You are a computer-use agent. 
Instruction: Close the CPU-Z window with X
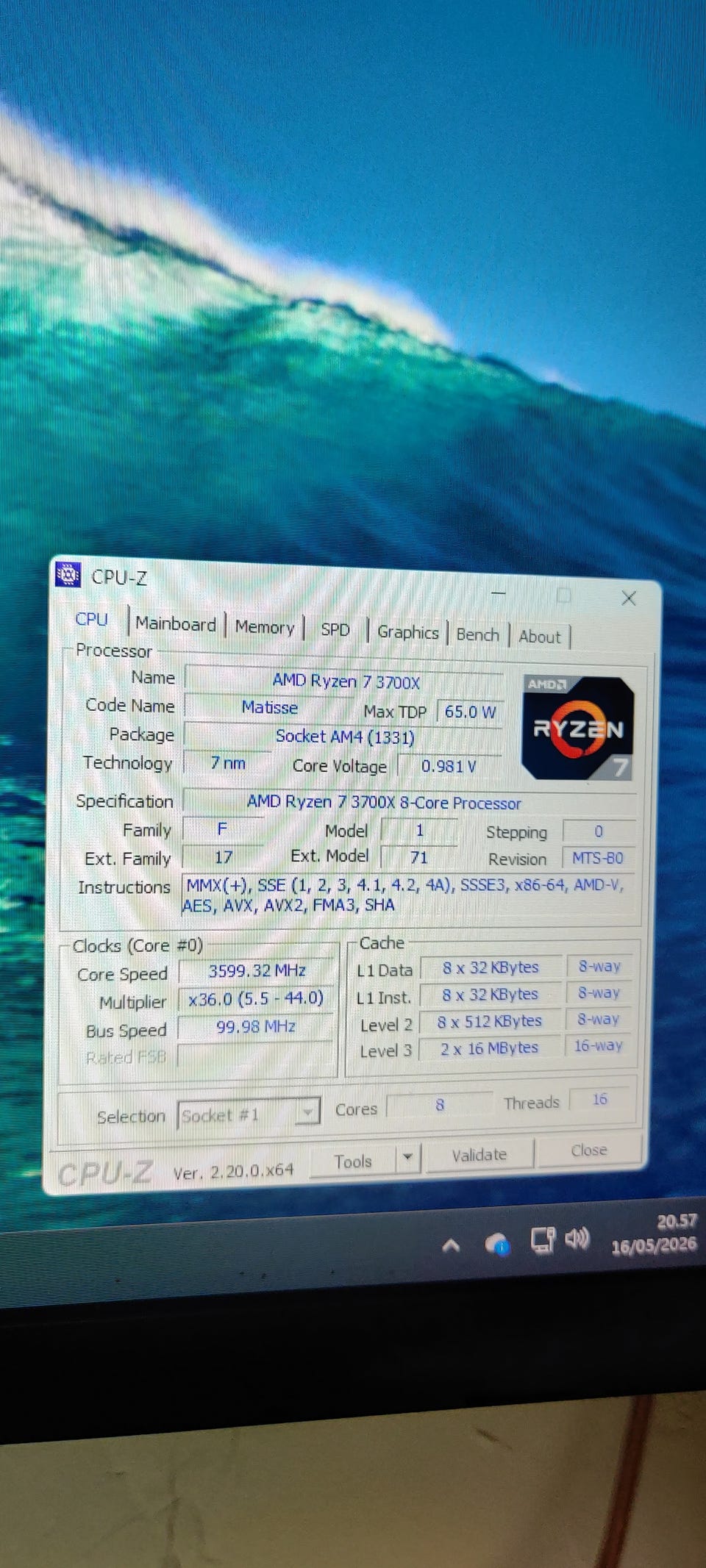628,598
